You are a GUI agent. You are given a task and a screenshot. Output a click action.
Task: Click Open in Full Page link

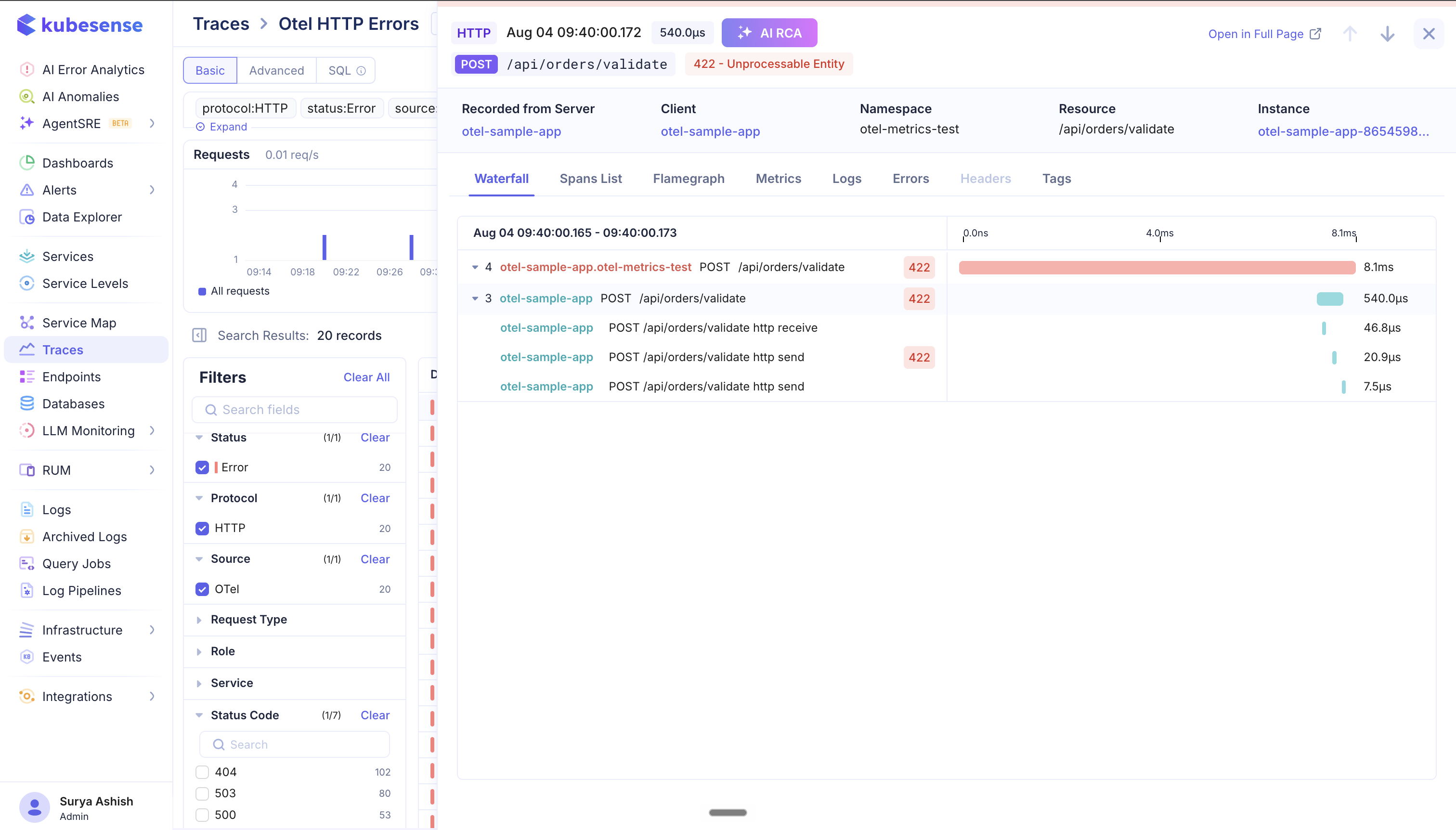click(1264, 34)
